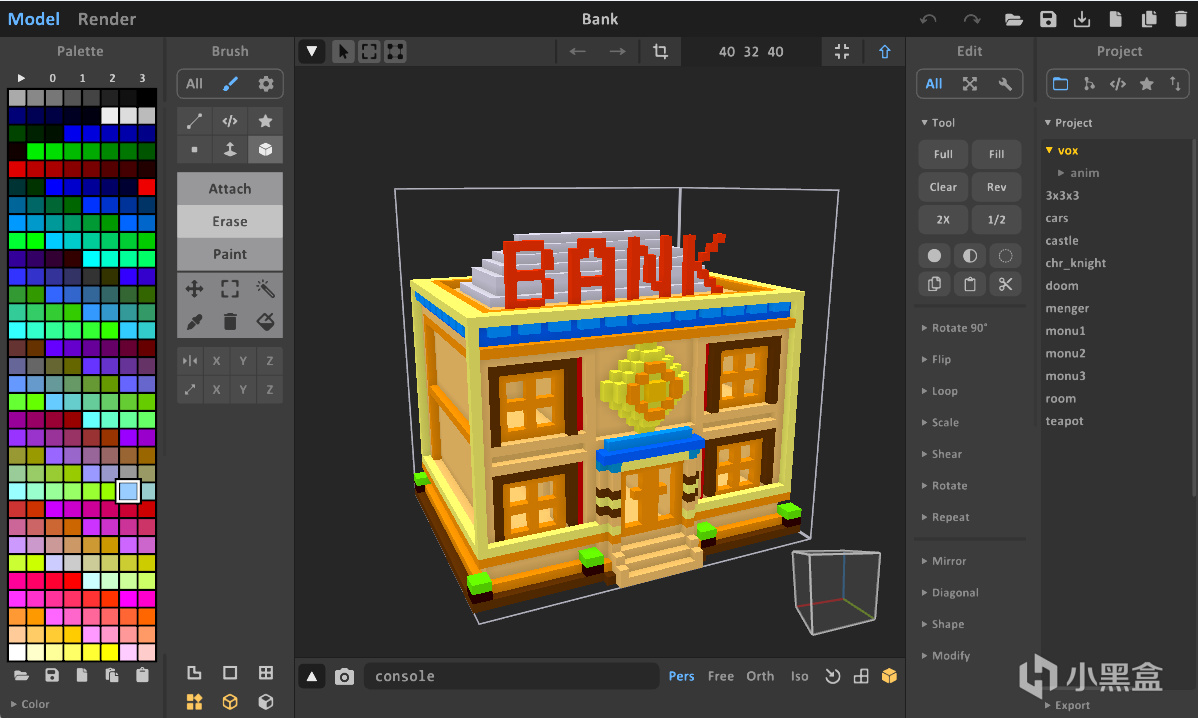The height and width of the screenshot is (718, 1198).
Task: Pick the bright red swatch in palette
Action: (x=147, y=187)
